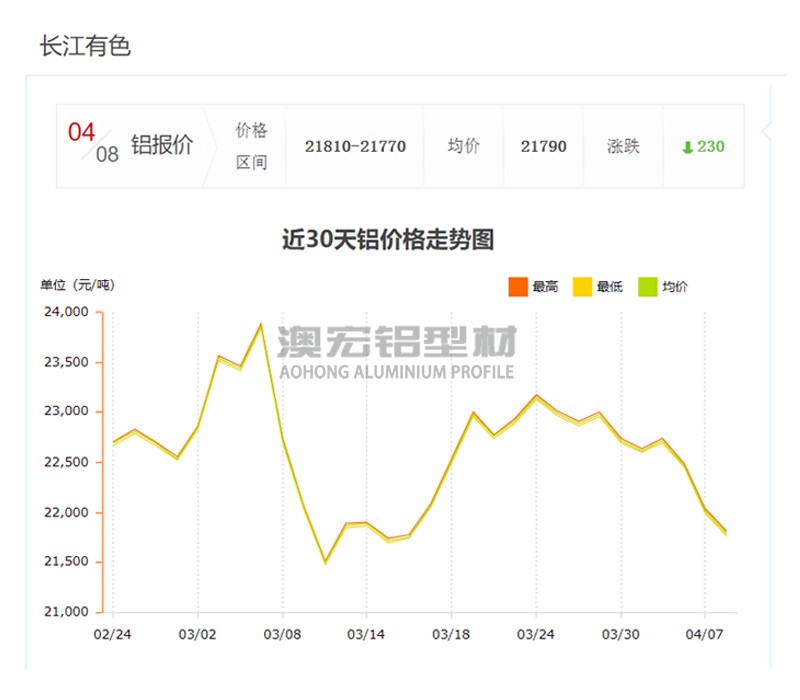Click the price range 21810-21770 link

pyautogui.click(x=355, y=146)
